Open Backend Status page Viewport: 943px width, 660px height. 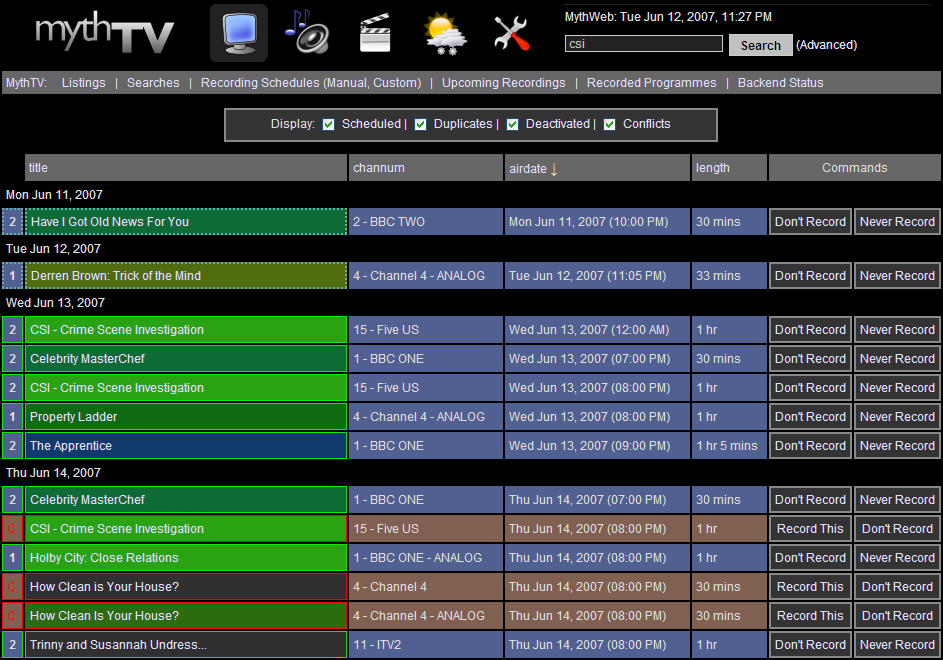coord(780,83)
